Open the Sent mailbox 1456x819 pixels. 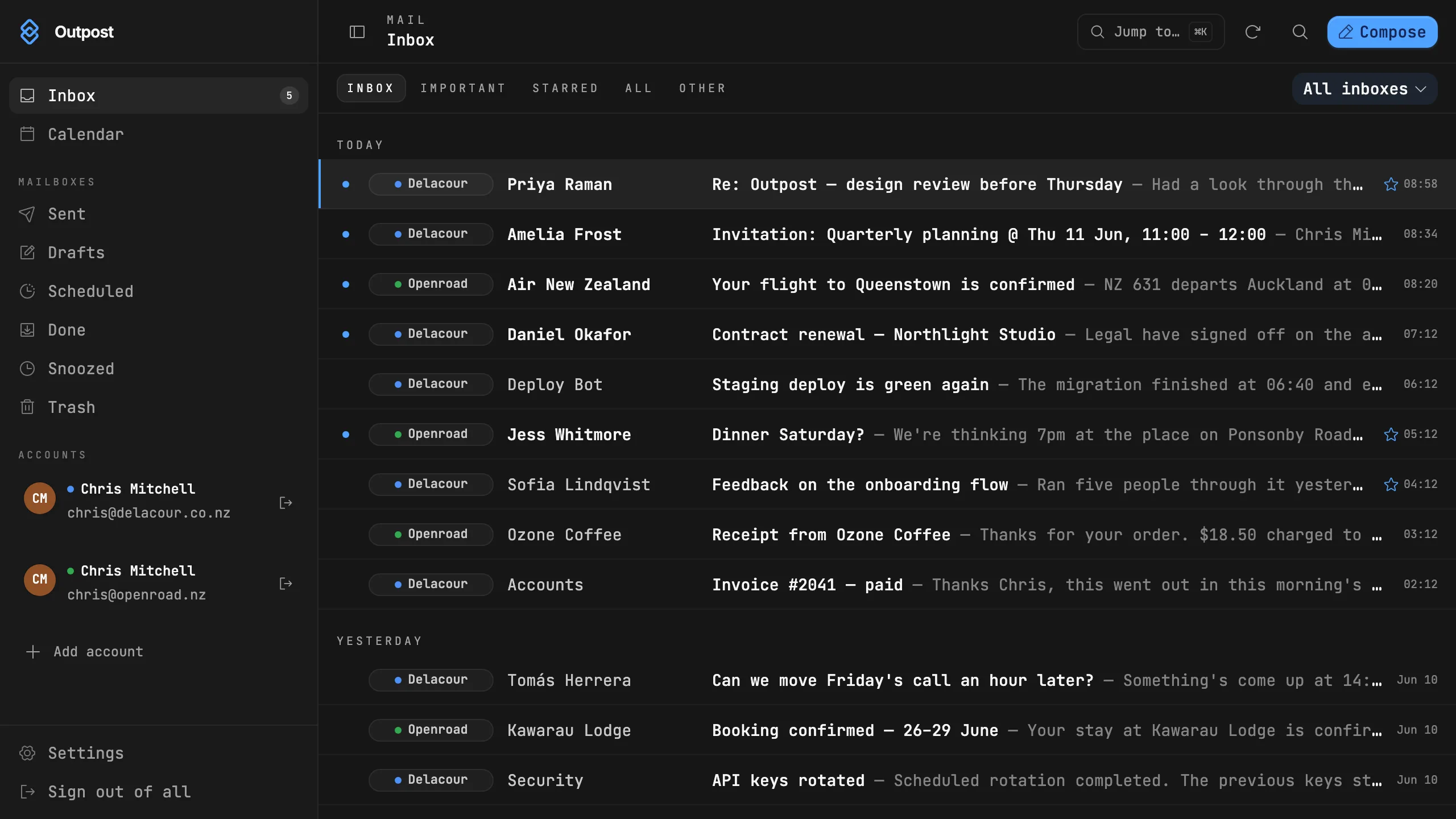click(159, 214)
